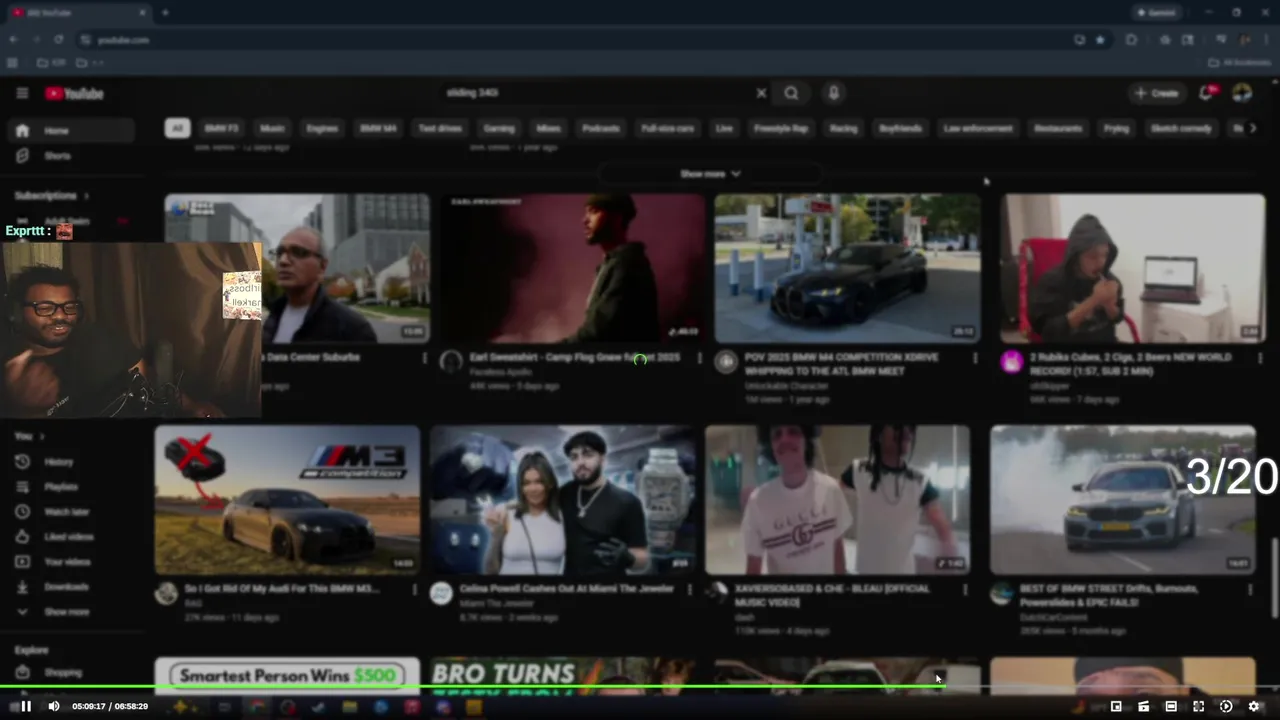Image resolution: width=1280 pixels, height=720 pixels.
Task: Pause the video with the pause button
Action: tap(26, 706)
